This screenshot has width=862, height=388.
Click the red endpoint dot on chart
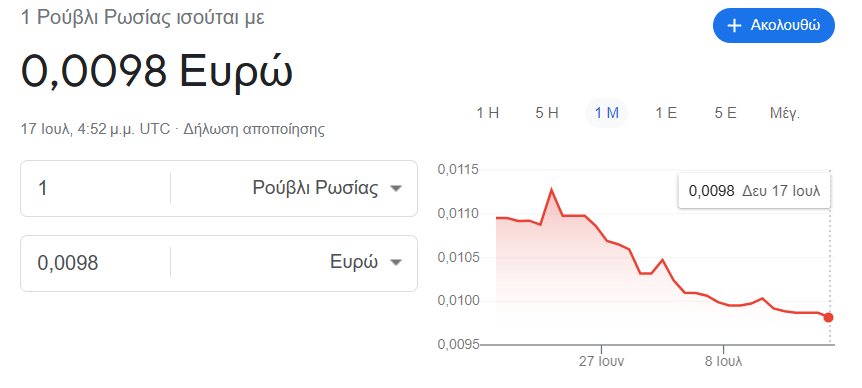828,317
